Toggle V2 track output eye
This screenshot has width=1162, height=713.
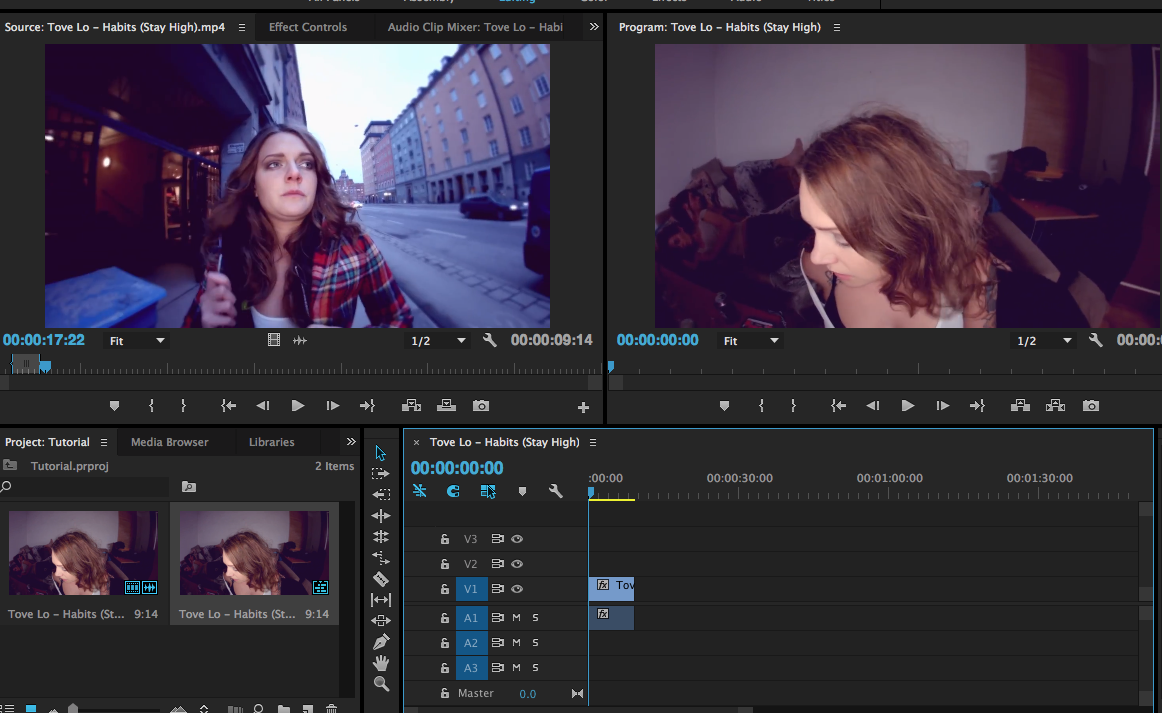point(517,564)
